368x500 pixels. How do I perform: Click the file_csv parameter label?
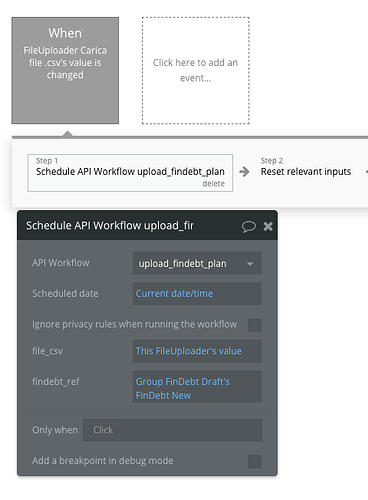click(x=47, y=351)
